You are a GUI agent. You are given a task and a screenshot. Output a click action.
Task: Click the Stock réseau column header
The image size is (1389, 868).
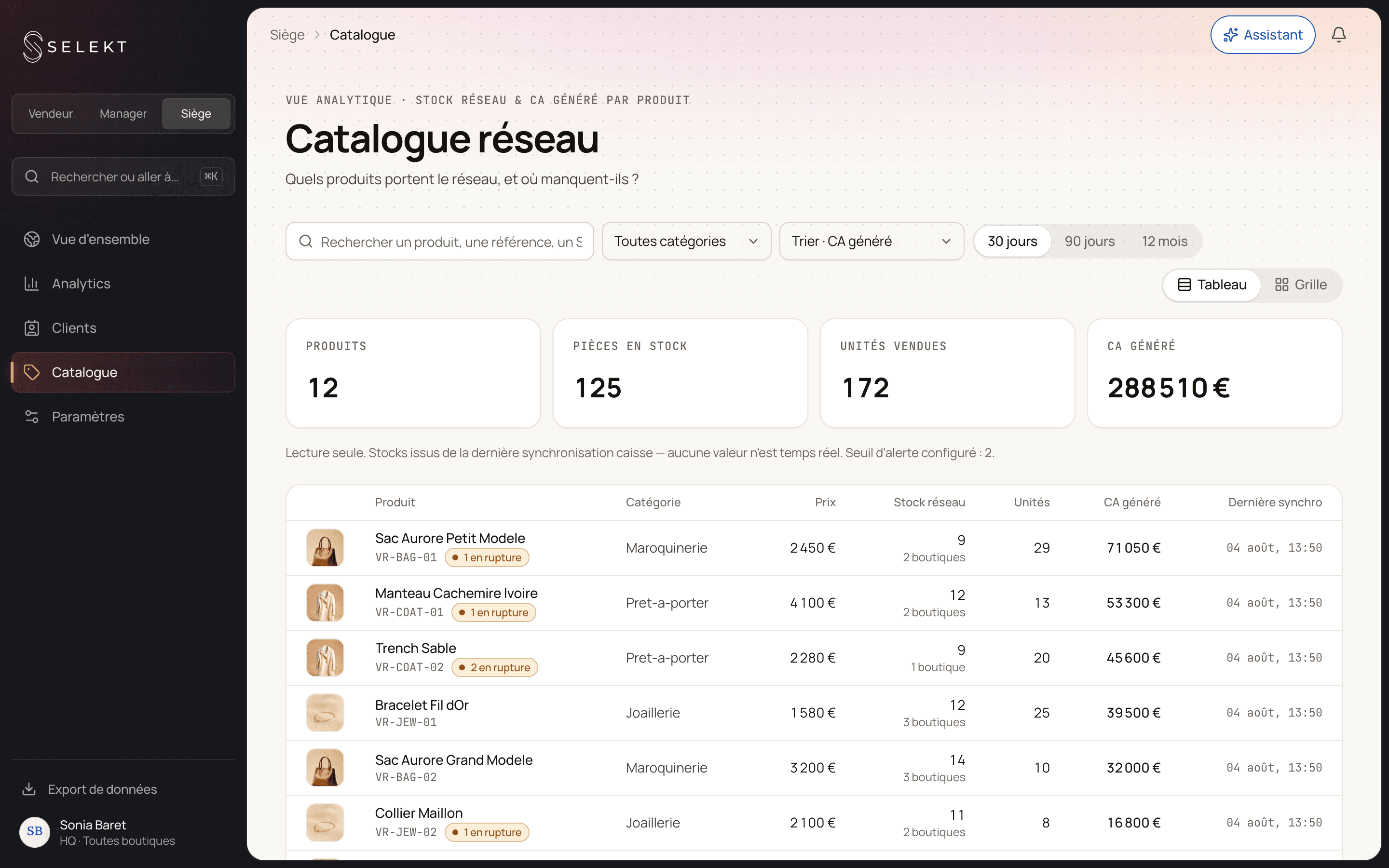coord(929,502)
